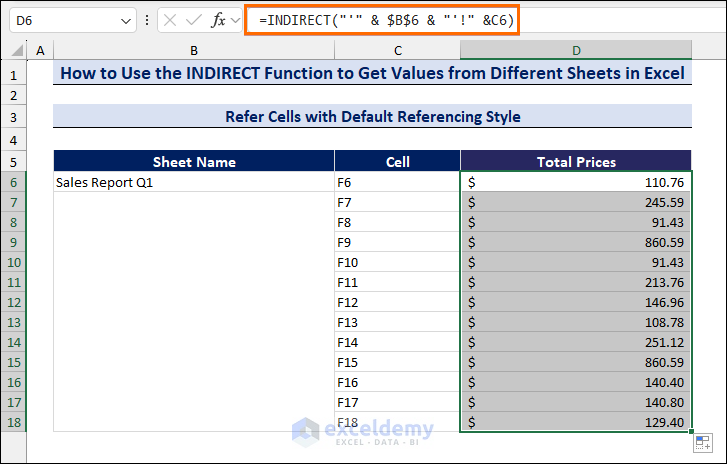Expand the Name Box dropdown arrow

tap(126, 20)
